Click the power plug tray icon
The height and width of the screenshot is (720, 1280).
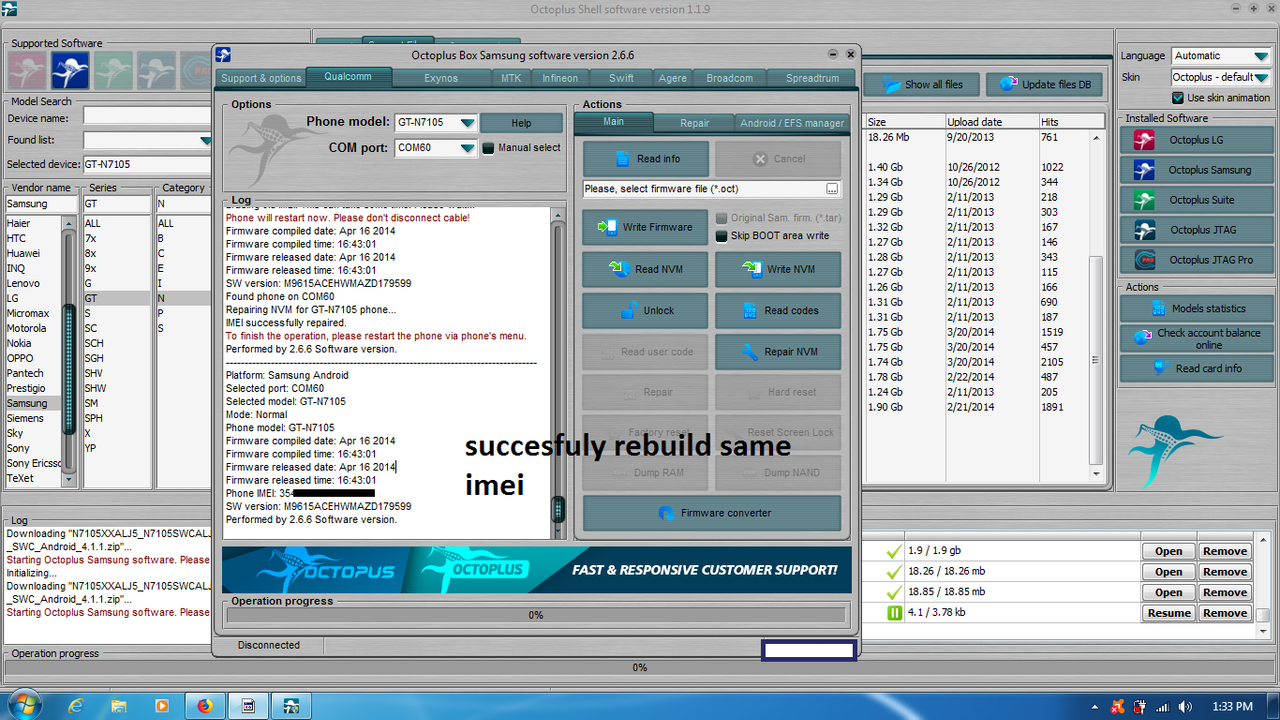[1140, 707]
